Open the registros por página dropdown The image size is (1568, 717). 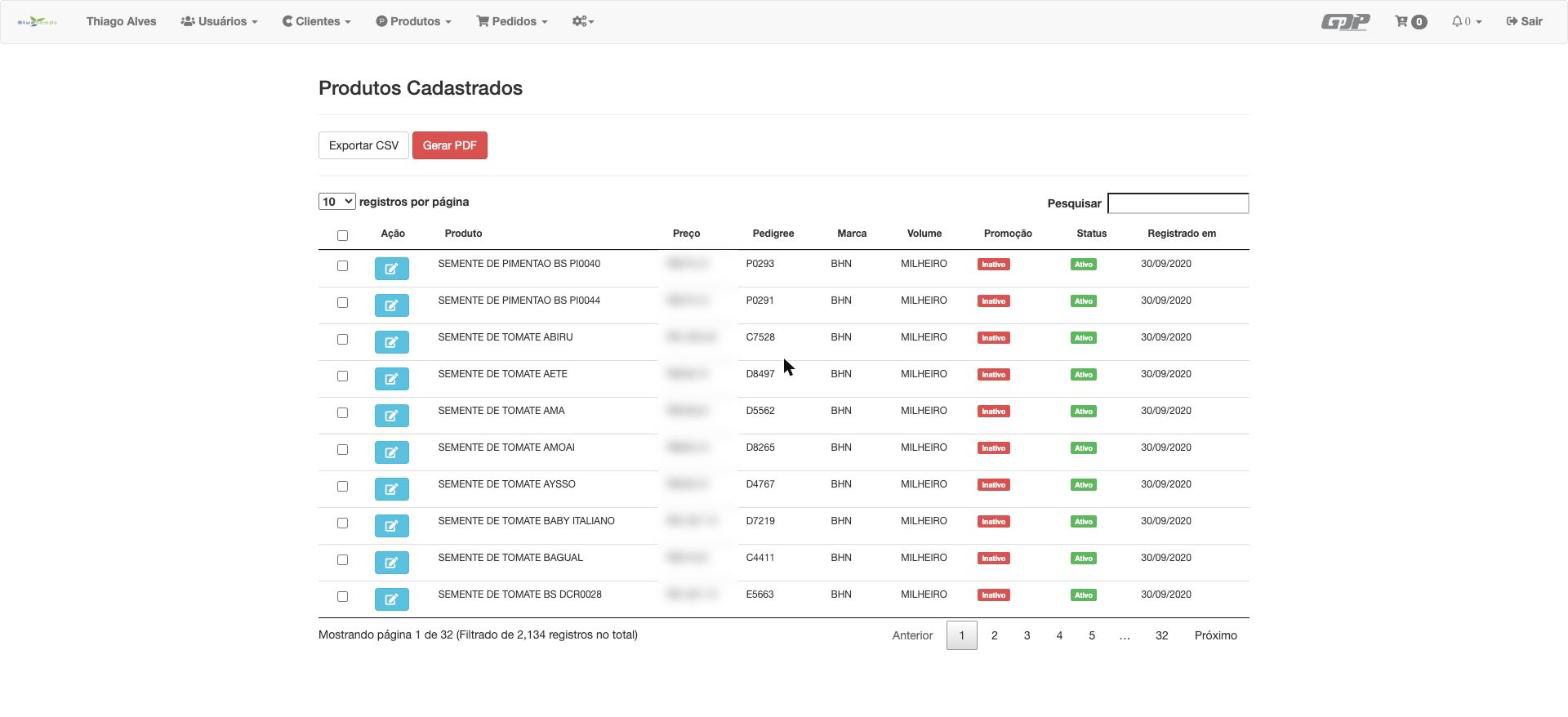[337, 202]
